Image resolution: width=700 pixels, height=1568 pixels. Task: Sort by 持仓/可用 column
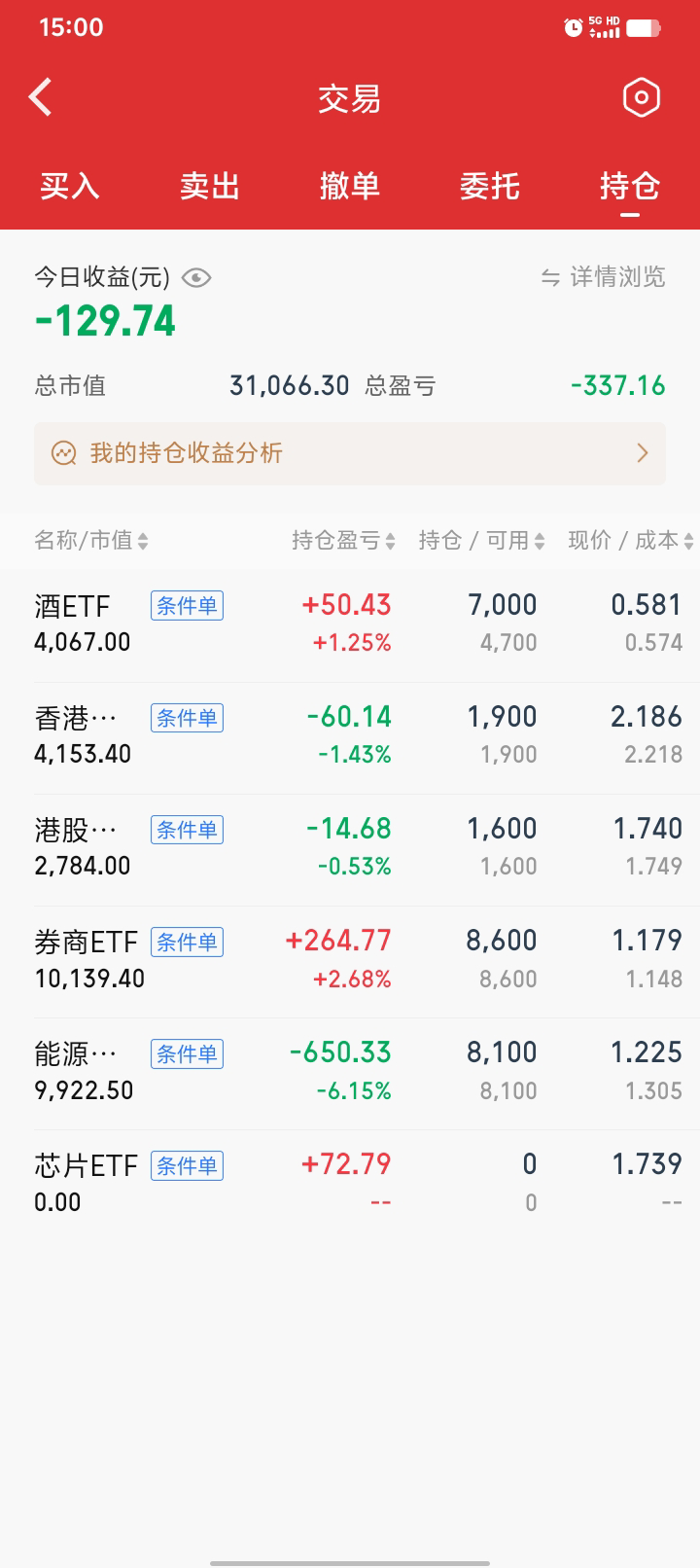coord(481,541)
